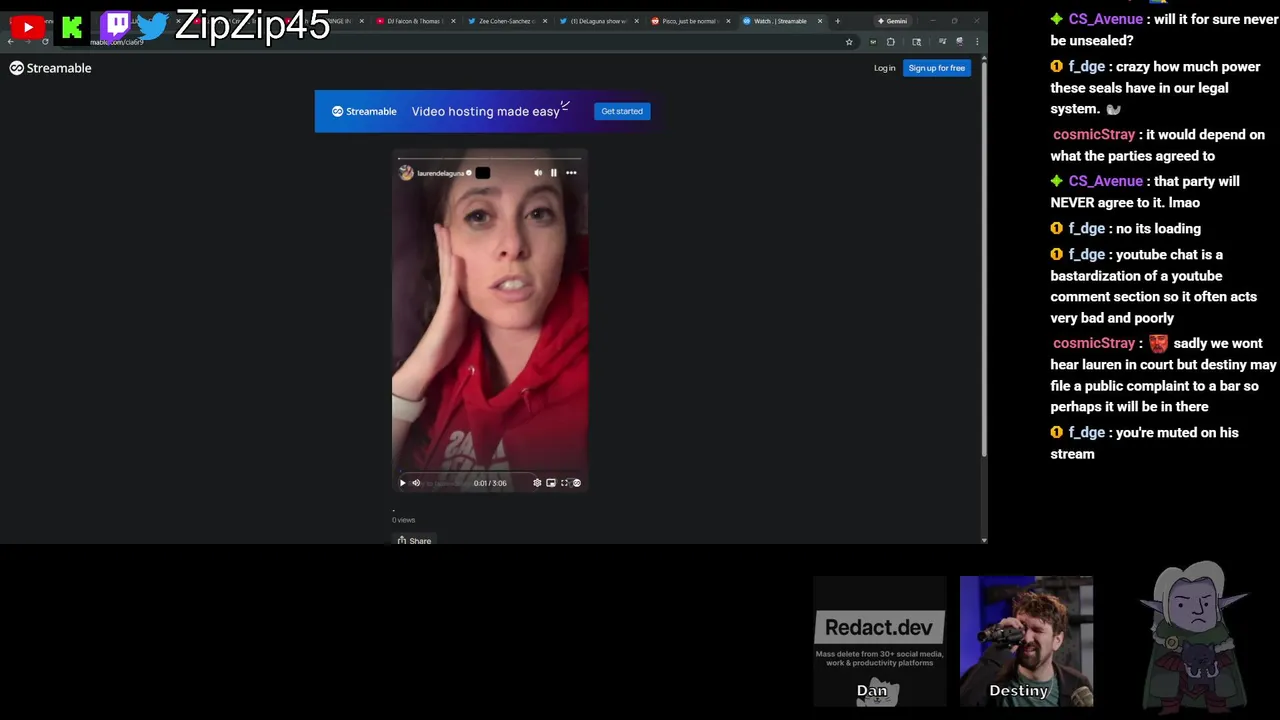Click the Streamable logo in the page header
The height and width of the screenshot is (720, 1280).
pos(51,68)
